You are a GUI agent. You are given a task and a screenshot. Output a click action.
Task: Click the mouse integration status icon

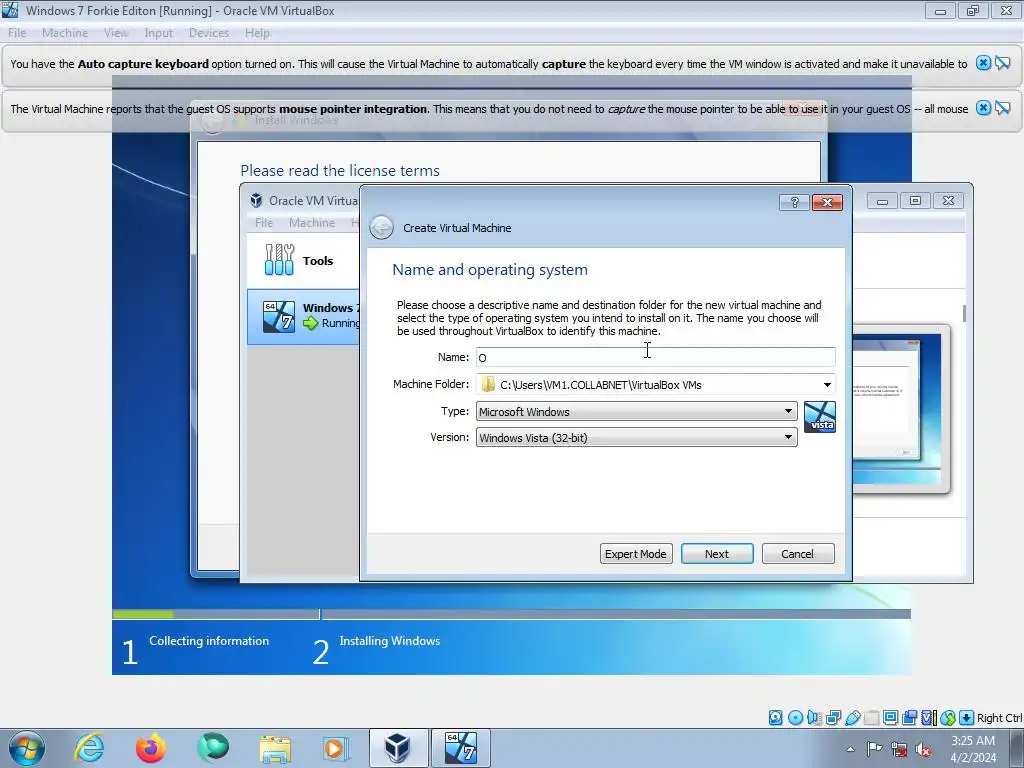pos(948,718)
